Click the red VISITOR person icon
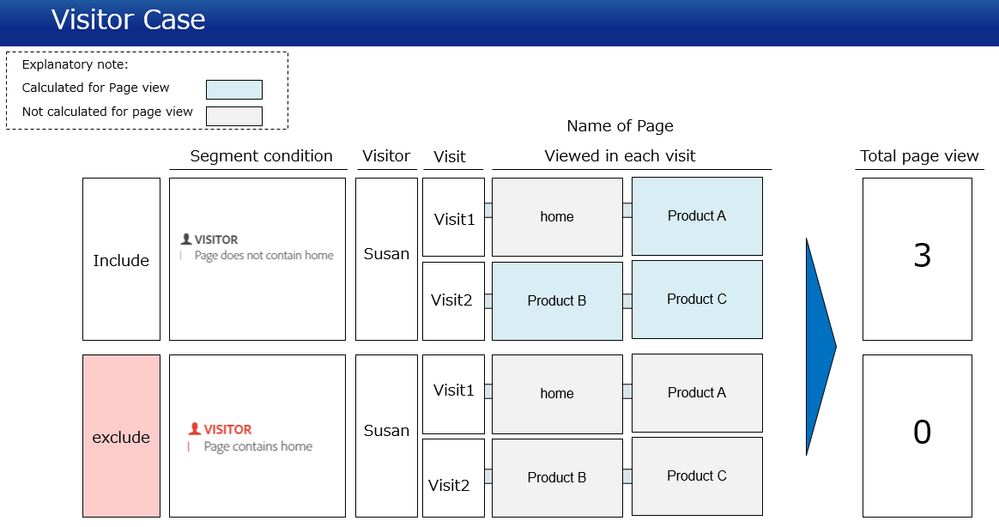The image size is (999, 527). pos(194,429)
